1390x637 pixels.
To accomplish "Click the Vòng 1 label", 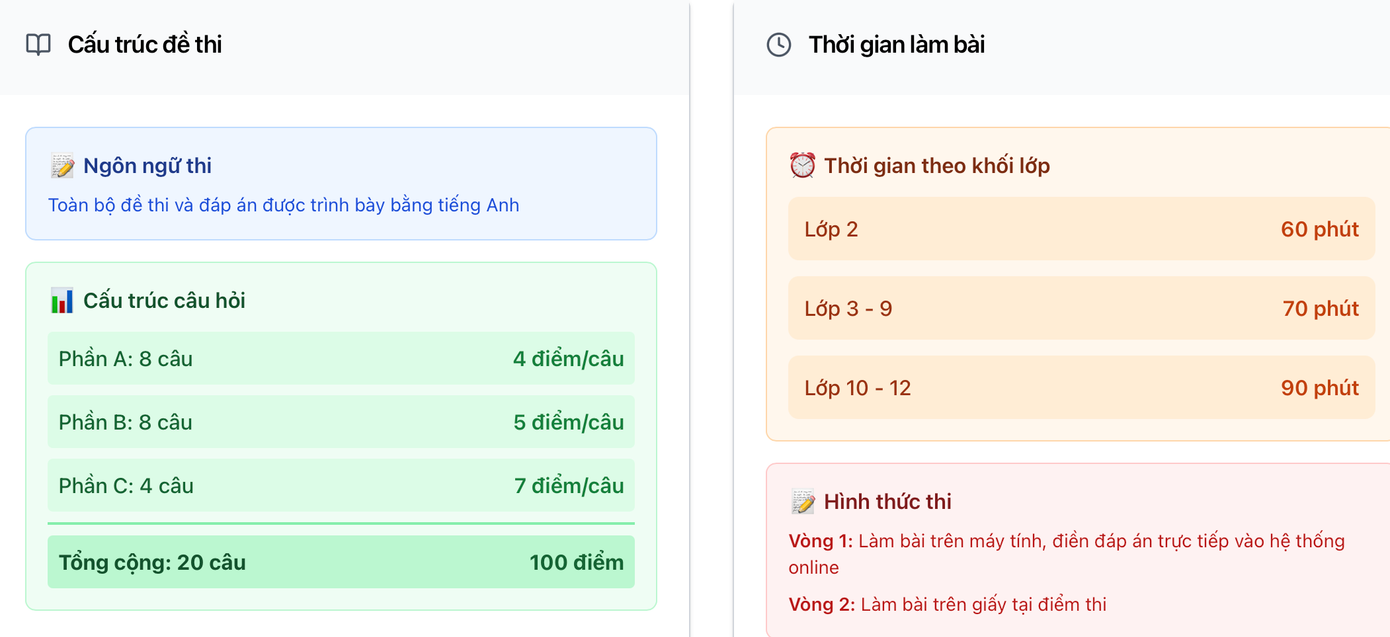I will (820, 541).
